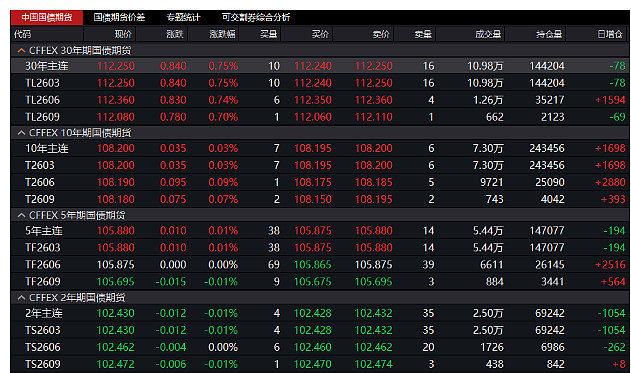This screenshot has width=631, height=373.
Task: Select the T2609 contract row
Action: [320, 199]
